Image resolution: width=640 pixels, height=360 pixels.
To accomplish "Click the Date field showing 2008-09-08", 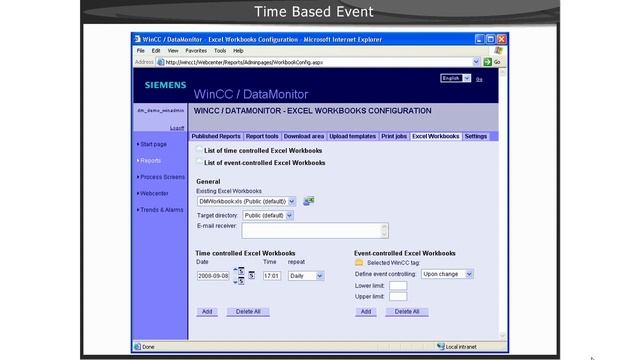I will pos(213,276).
